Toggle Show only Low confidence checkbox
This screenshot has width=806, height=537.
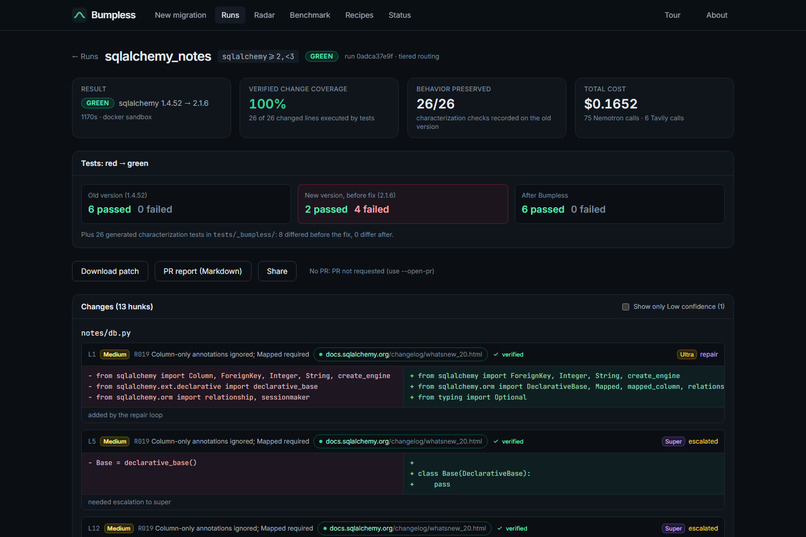(x=626, y=307)
